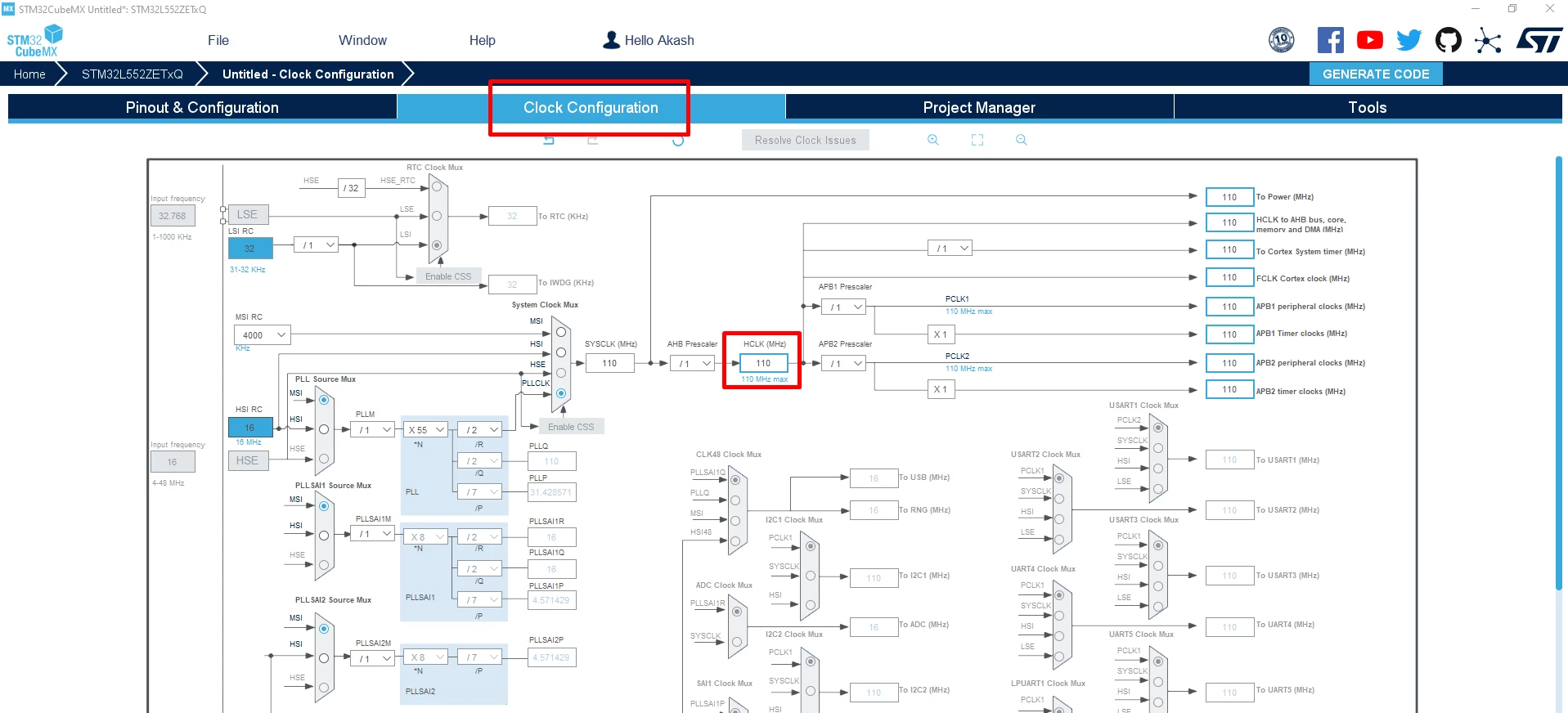Image resolution: width=1568 pixels, height=713 pixels.
Task: Open the File menu
Action: point(218,40)
